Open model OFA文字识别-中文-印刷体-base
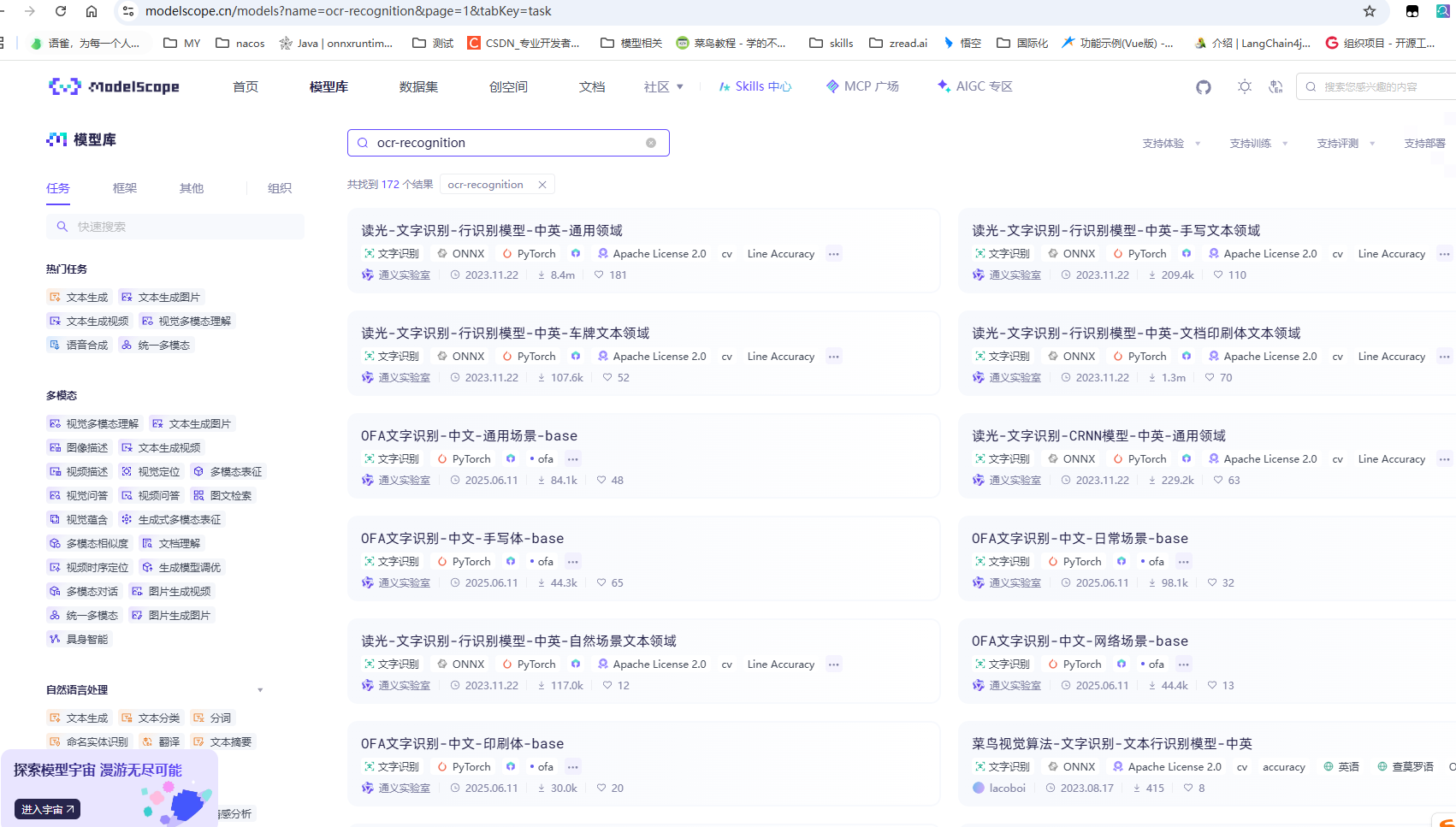 pyautogui.click(x=462, y=744)
